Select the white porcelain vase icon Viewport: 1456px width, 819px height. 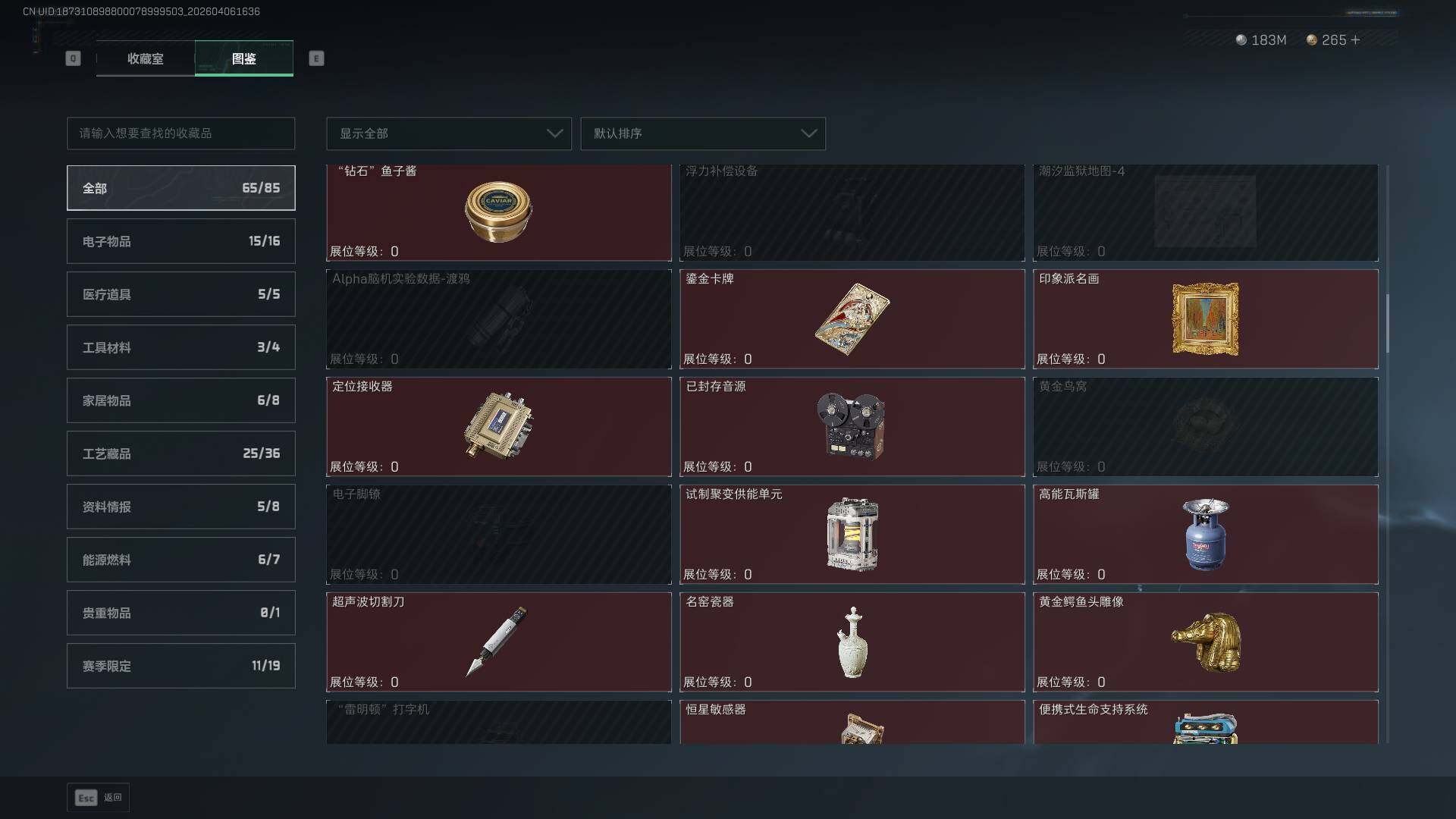(852, 642)
